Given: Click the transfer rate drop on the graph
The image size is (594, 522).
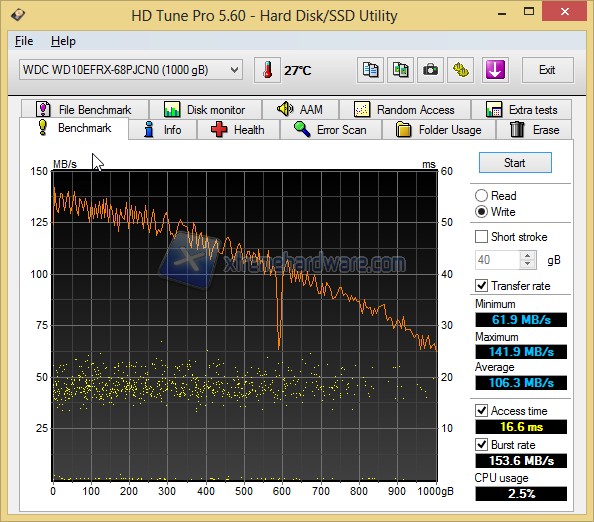Looking at the screenshot, I should coord(280,311).
